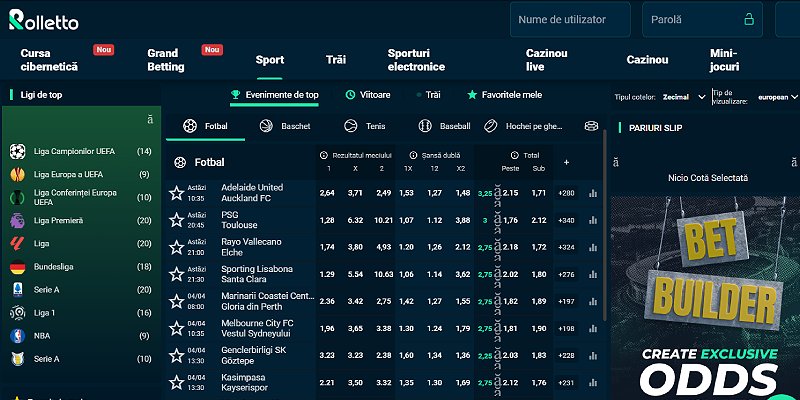Switch to the Viitoare tab
800x400 pixels.
368,95
